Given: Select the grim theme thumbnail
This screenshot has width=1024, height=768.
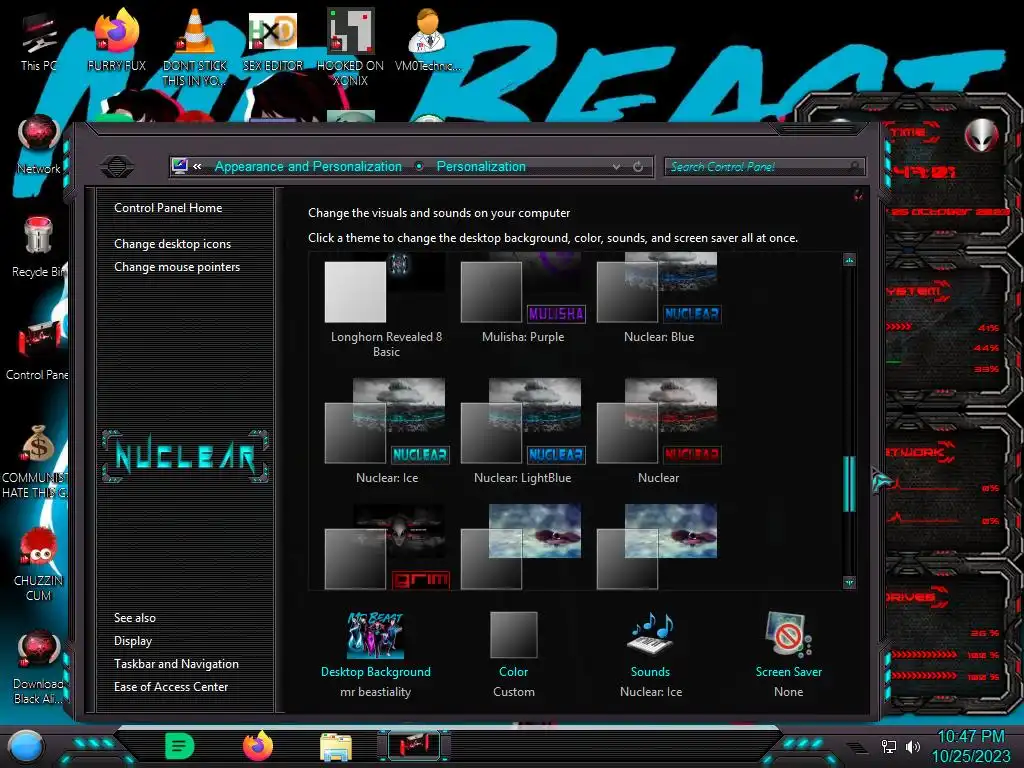Looking at the screenshot, I should coord(387,547).
